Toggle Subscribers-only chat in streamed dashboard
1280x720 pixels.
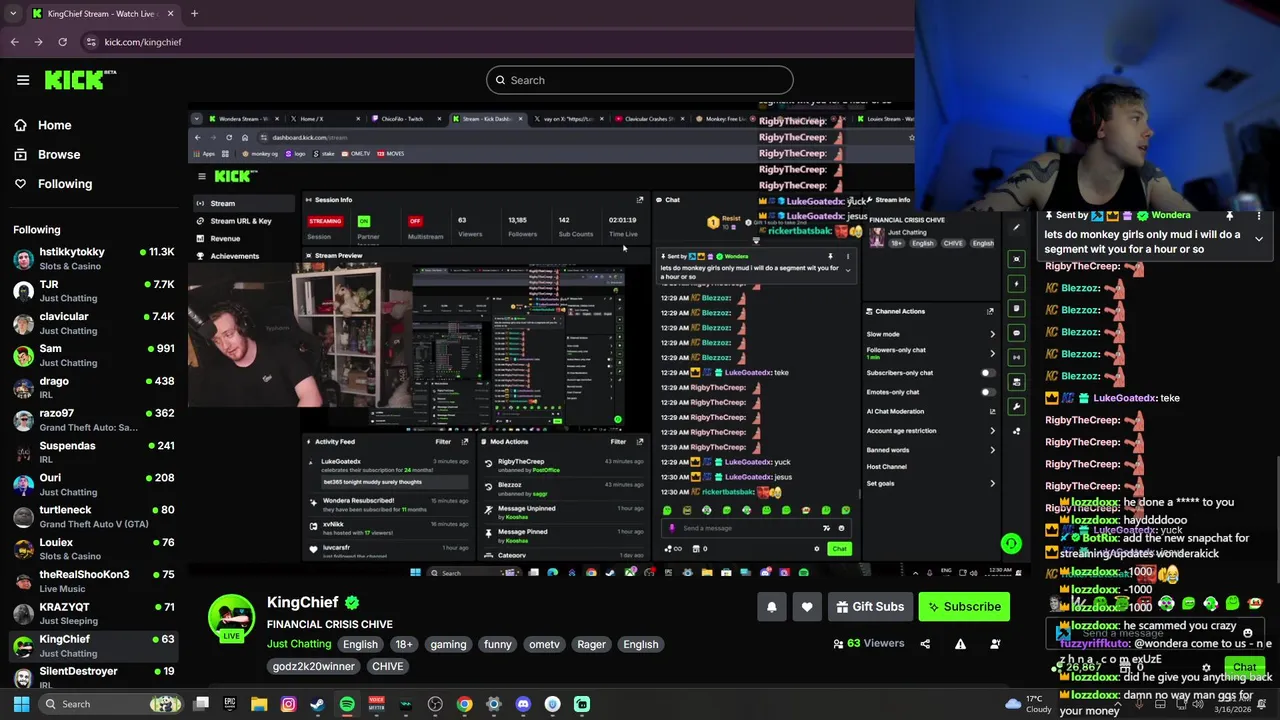point(988,373)
